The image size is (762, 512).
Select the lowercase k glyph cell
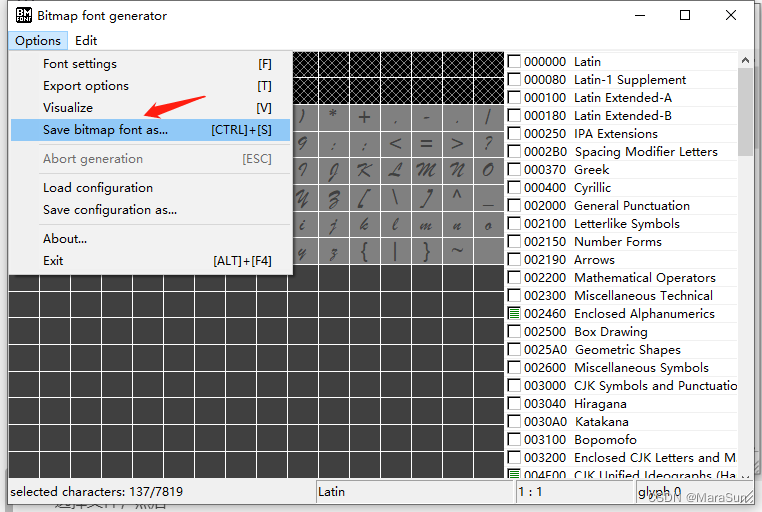[364, 224]
